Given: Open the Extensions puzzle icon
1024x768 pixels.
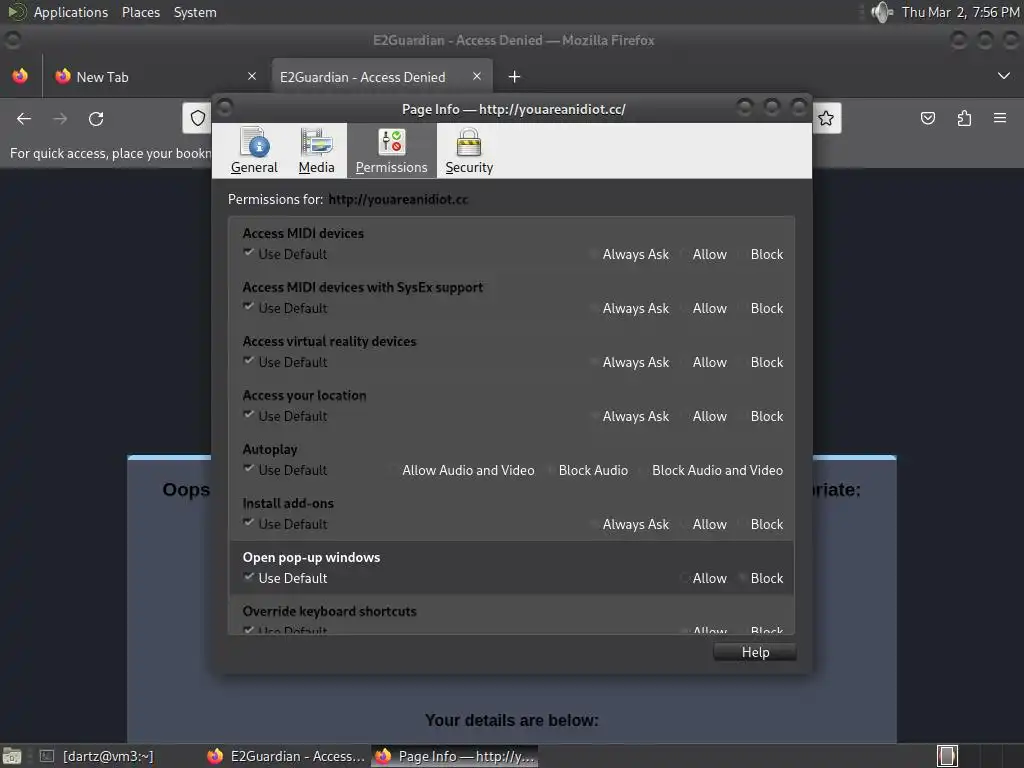Looking at the screenshot, I should coord(964,118).
